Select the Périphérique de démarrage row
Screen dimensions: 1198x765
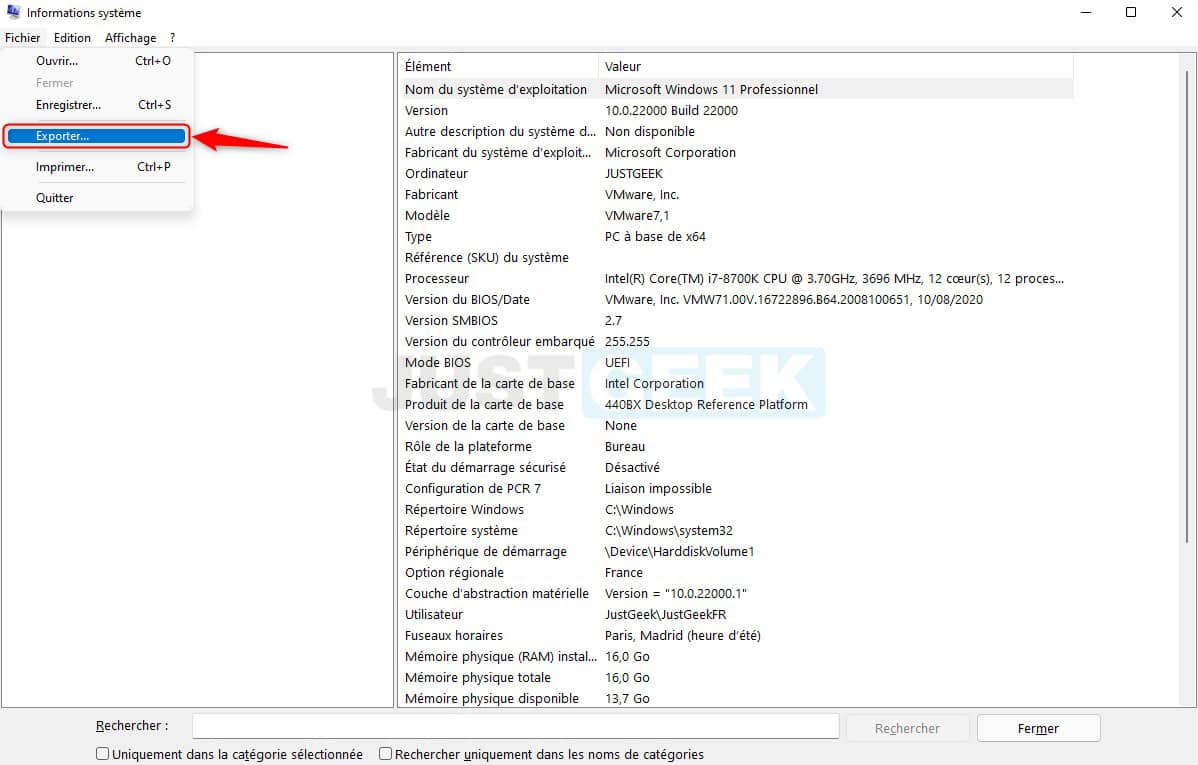click(736, 552)
